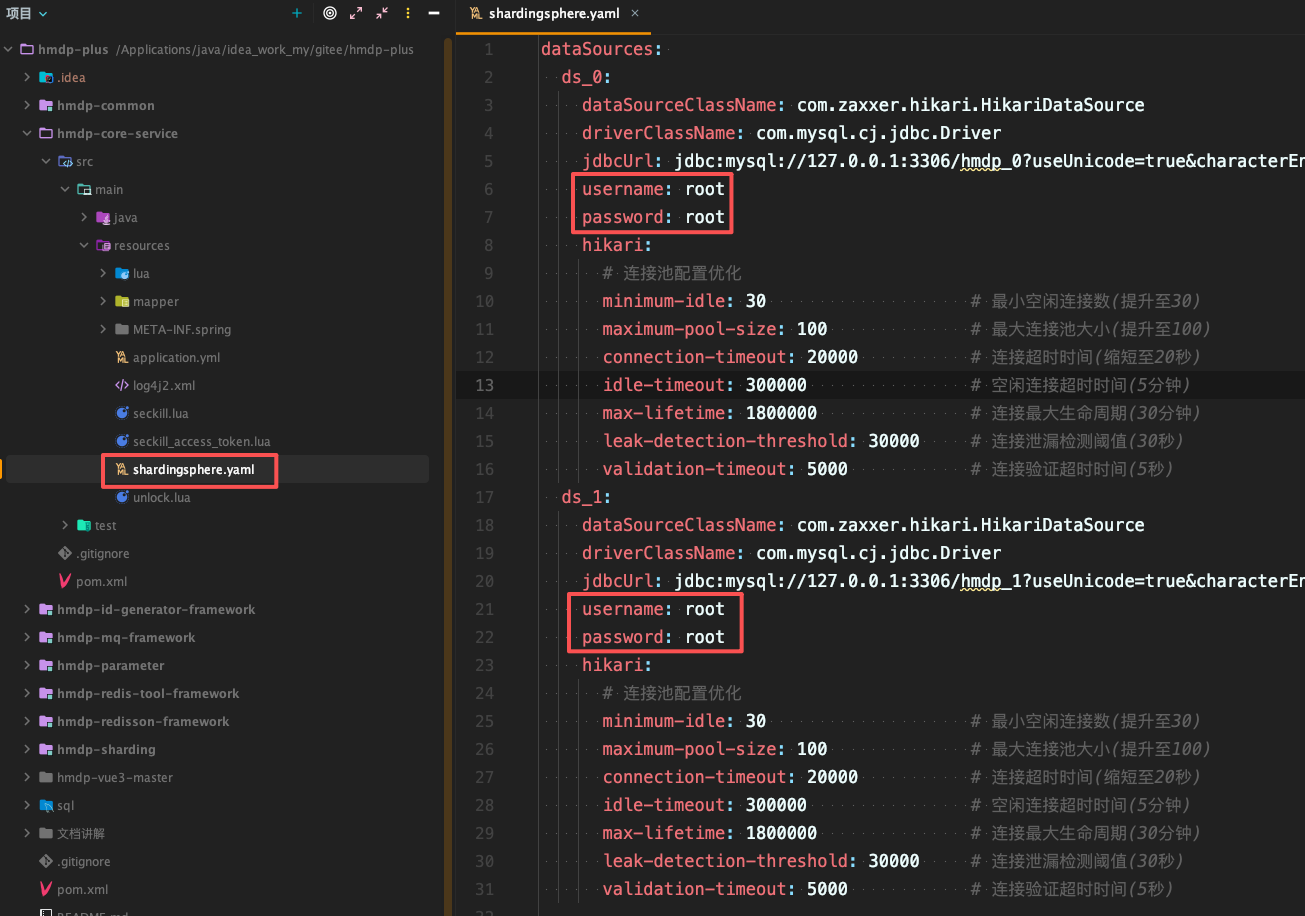
Task: Expand the mapper folder
Action: coord(103,301)
